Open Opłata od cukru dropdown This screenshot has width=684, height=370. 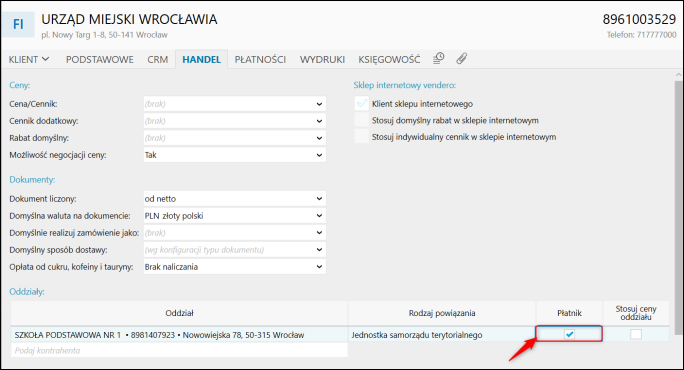(235, 267)
